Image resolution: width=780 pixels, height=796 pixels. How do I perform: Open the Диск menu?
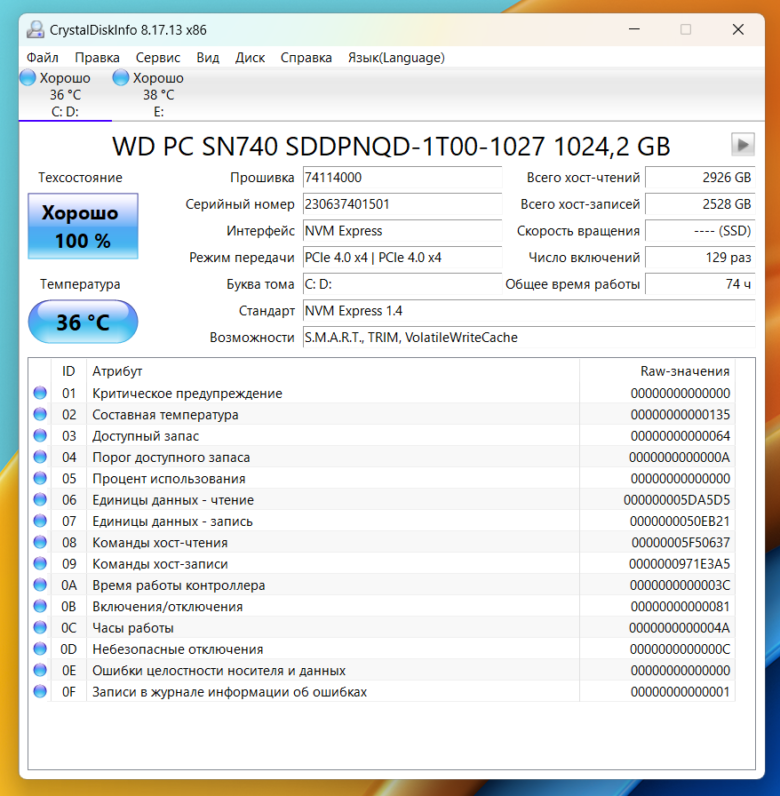250,58
